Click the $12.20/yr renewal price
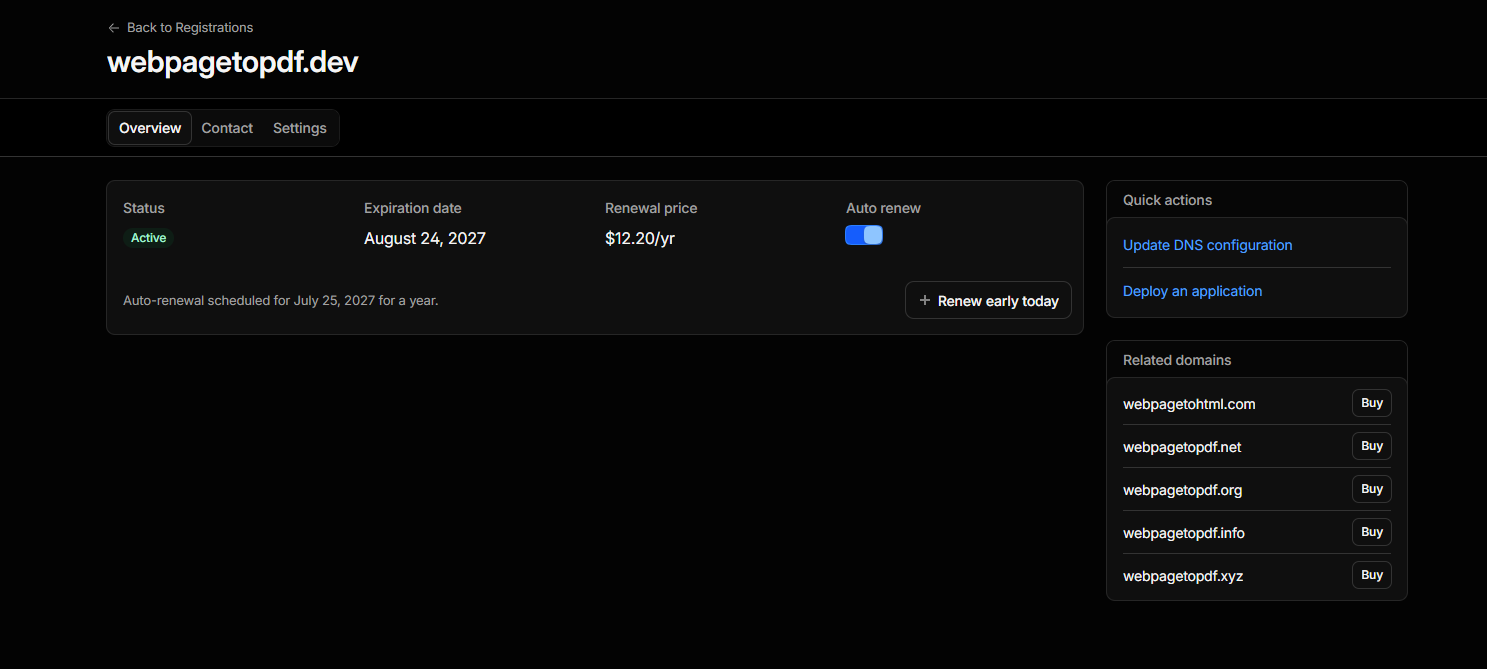This screenshot has height=669, width=1487. pos(640,238)
